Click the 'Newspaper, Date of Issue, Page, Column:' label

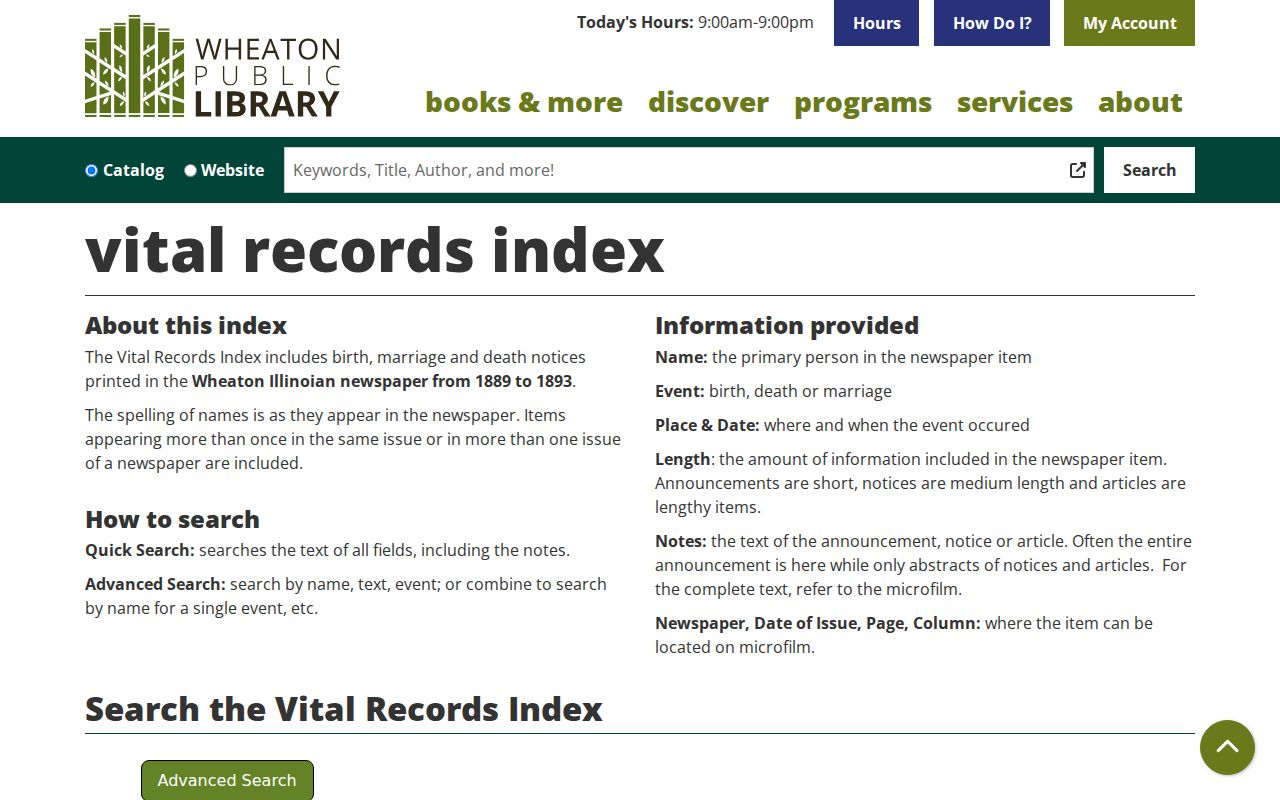tap(818, 623)
